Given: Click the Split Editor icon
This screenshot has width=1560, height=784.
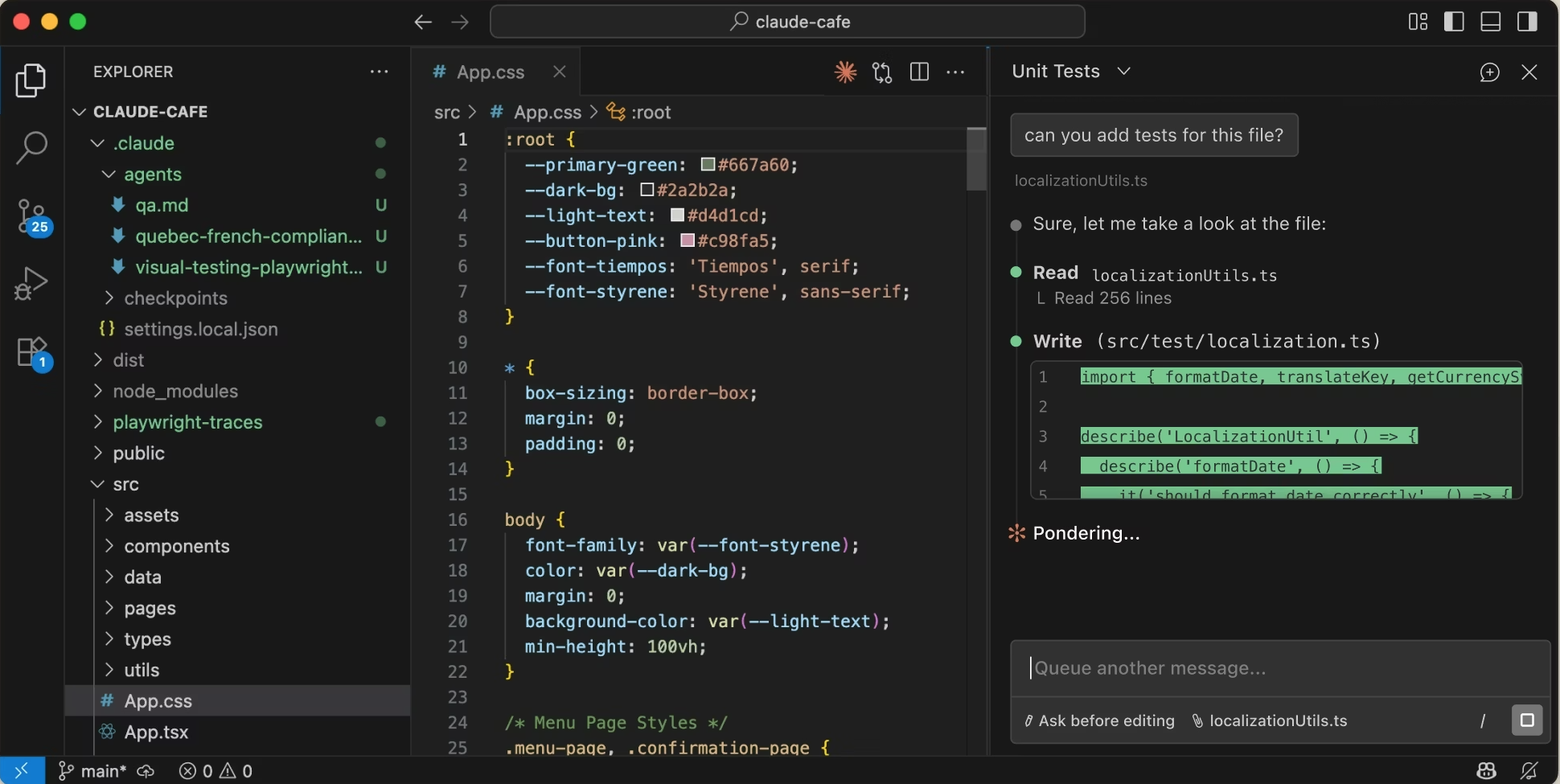Looking at the screenshot, I should coord(919,72).
